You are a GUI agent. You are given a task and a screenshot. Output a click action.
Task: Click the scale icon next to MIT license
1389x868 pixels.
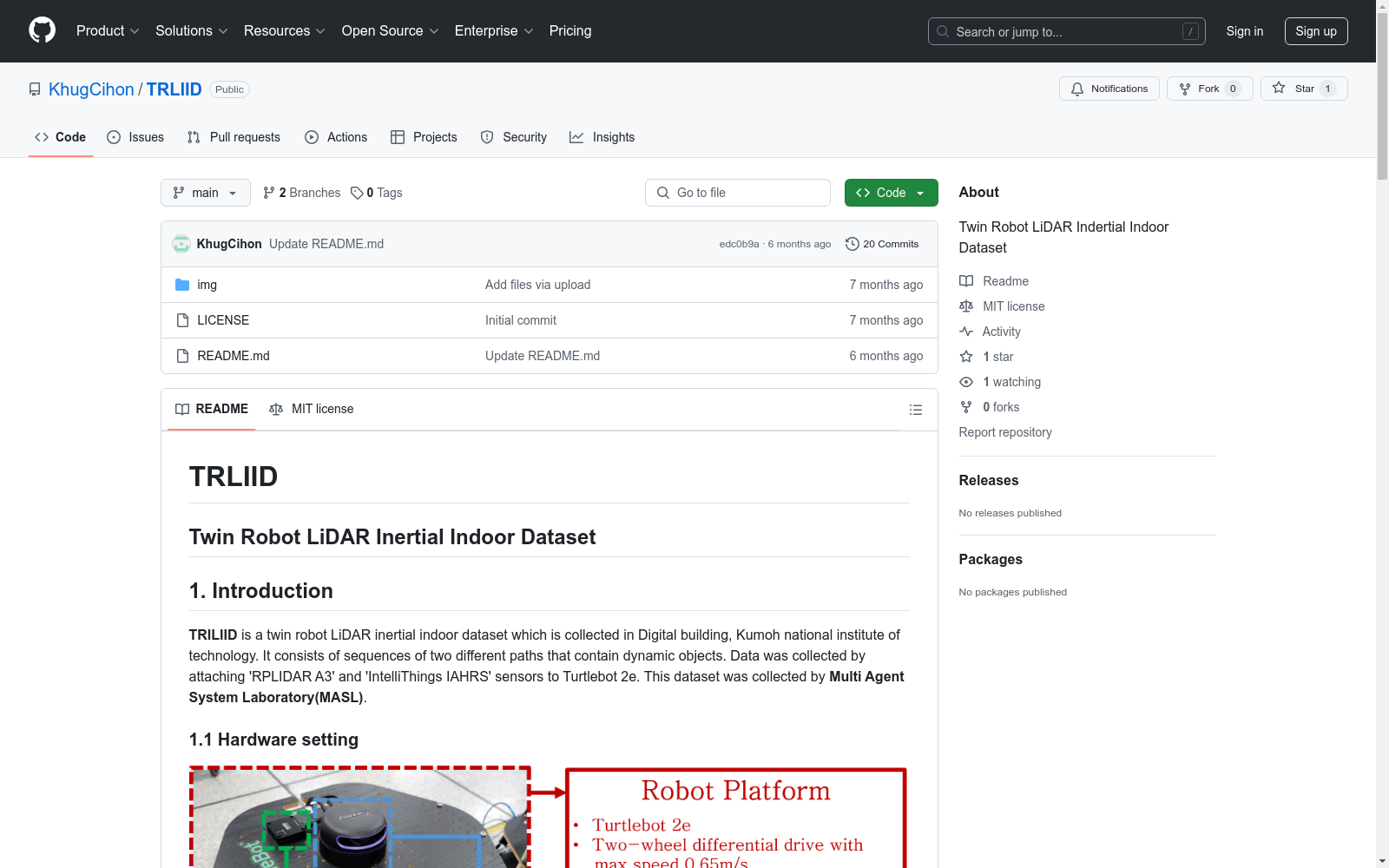pos(966,306)
